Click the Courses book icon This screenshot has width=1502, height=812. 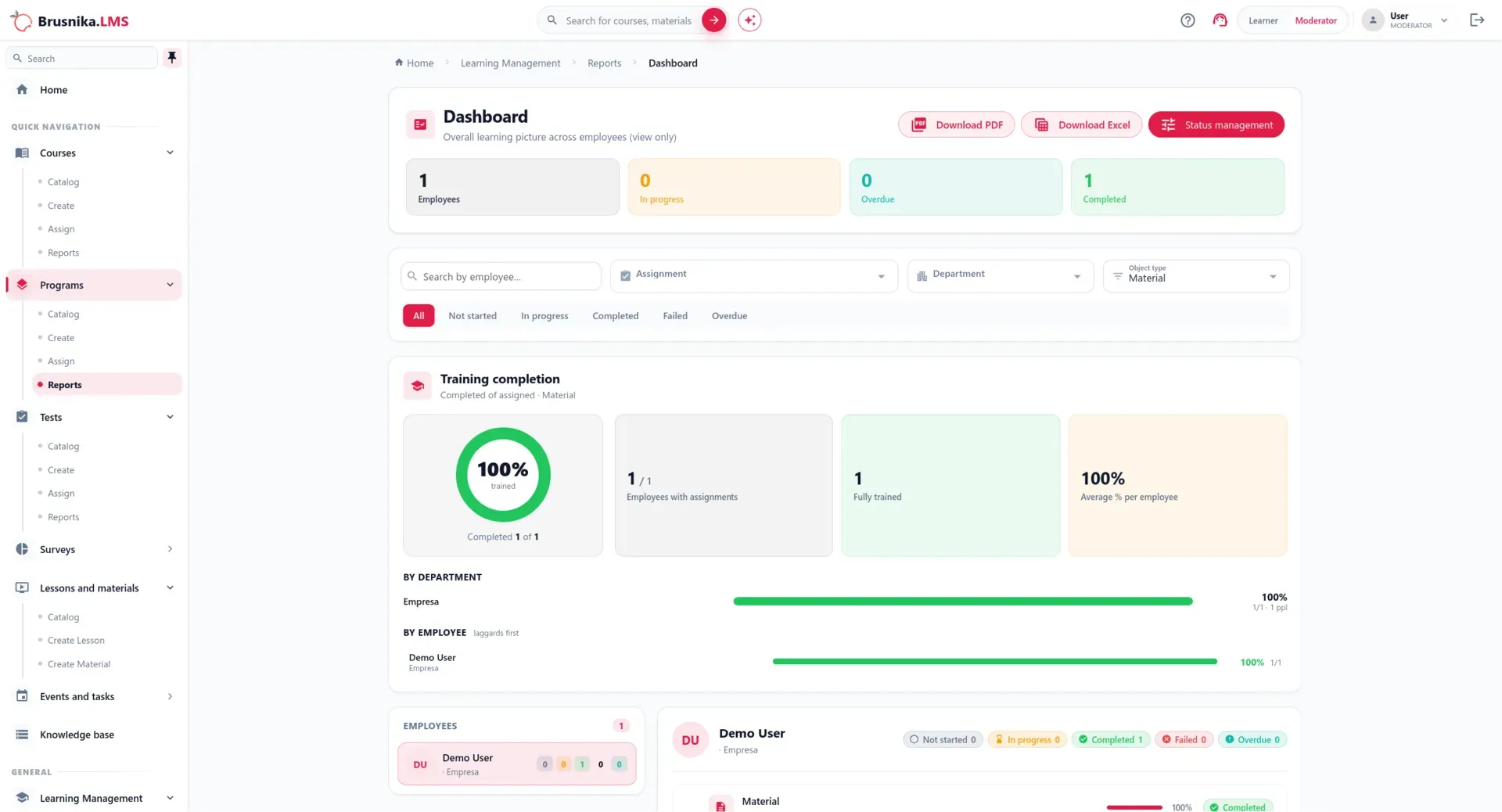[x=22, y=153]
